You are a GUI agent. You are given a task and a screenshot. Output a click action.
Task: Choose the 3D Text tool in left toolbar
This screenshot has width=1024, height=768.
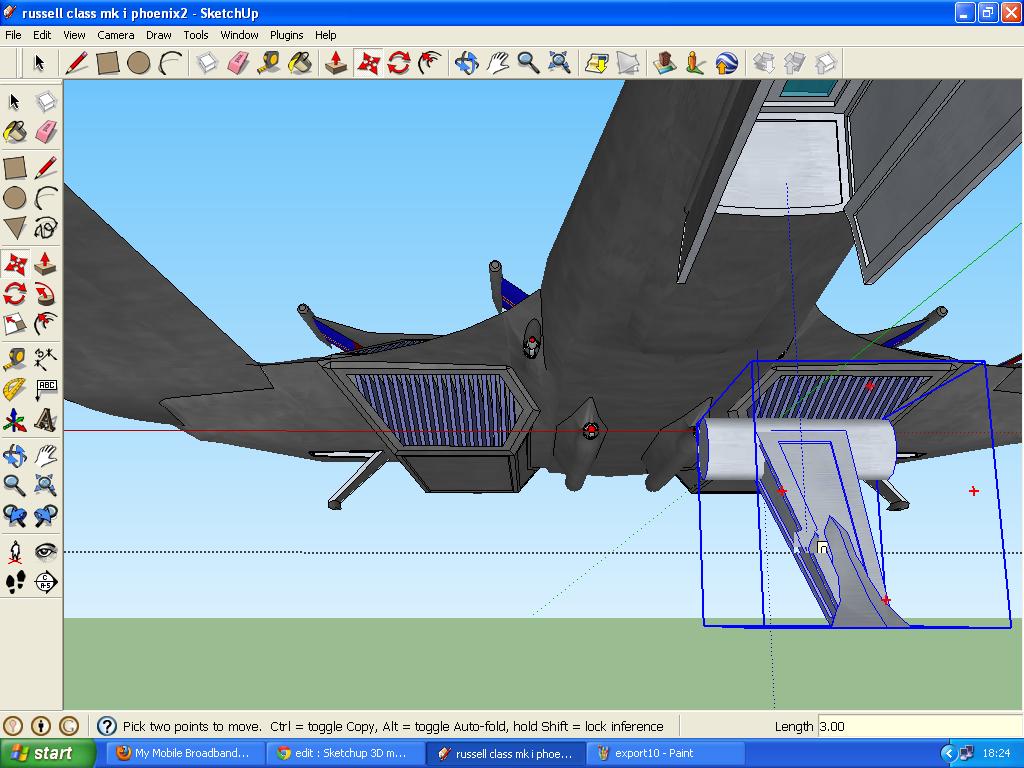click(46, 420)
